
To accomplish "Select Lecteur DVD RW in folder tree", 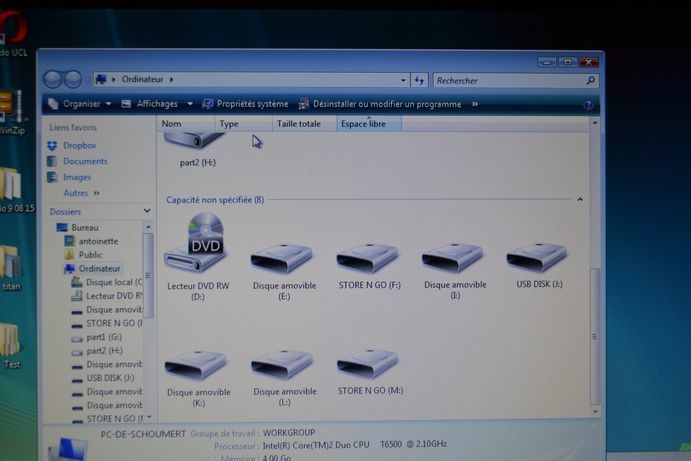I will click(107, 296).
